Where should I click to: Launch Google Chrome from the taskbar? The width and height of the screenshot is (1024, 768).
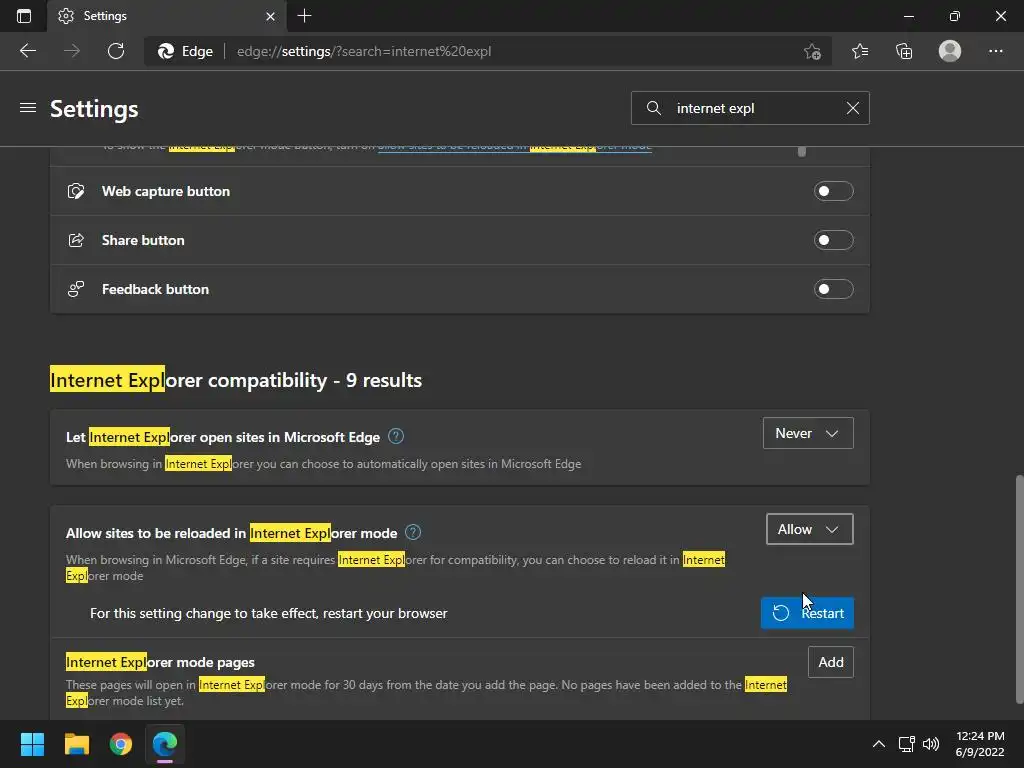coord(121,744)
